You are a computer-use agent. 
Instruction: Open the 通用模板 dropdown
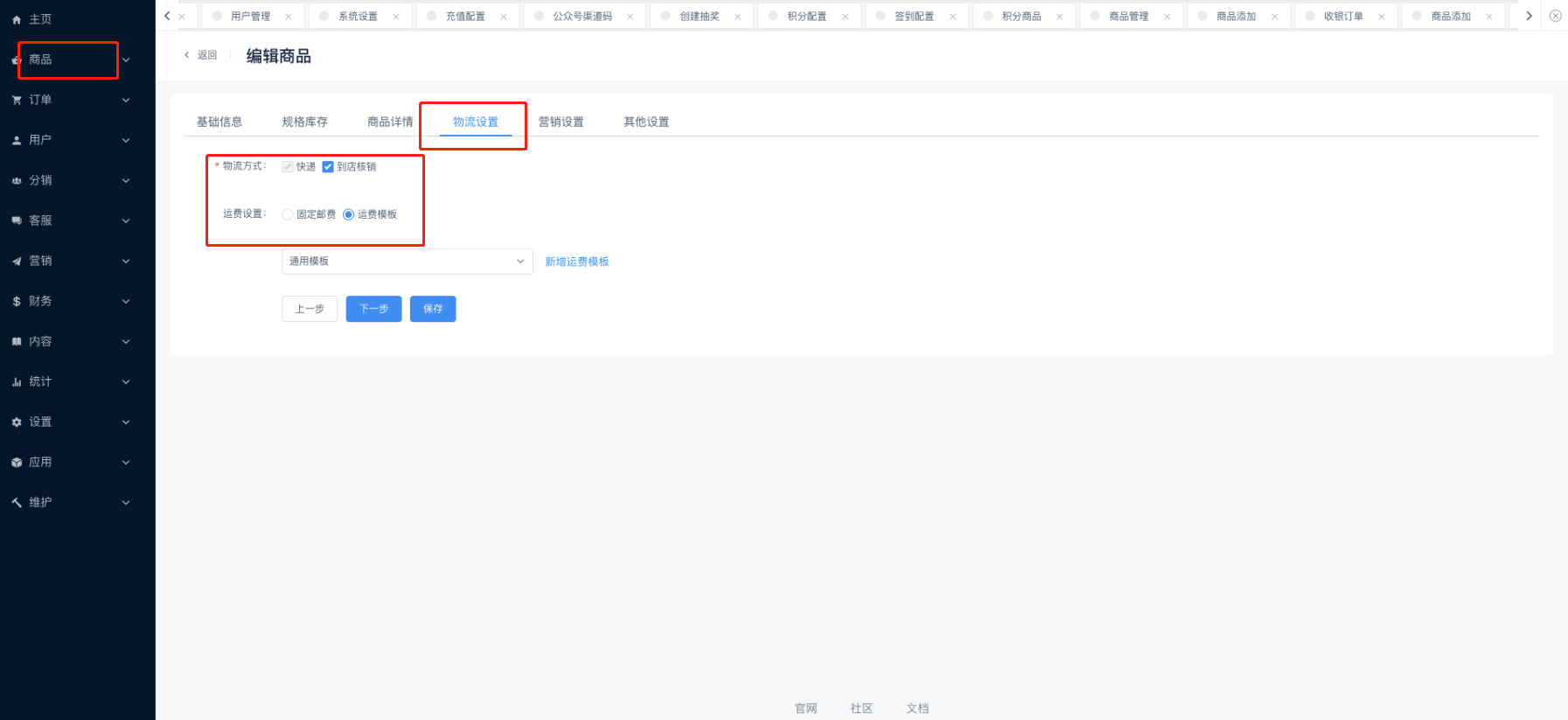pos(407,262)
